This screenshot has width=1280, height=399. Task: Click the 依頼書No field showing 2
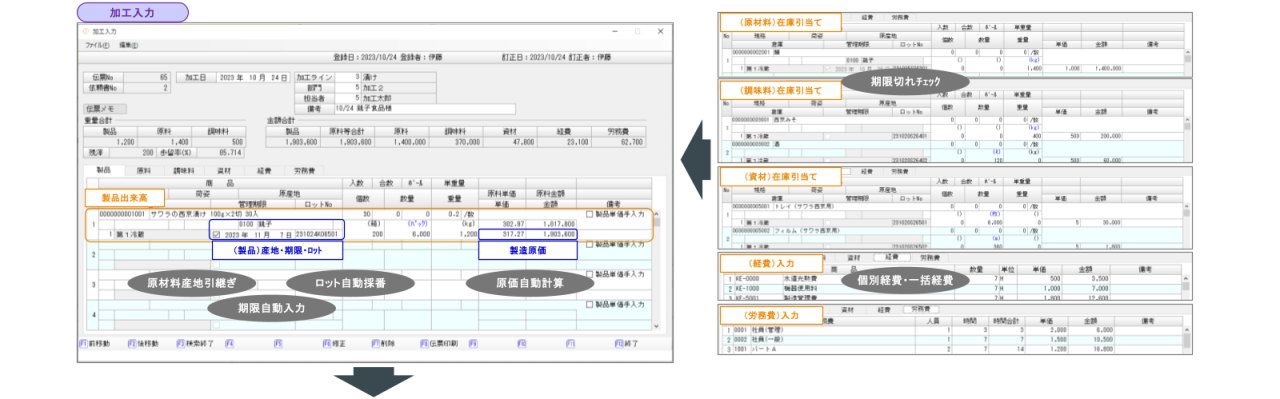point(147,88)
